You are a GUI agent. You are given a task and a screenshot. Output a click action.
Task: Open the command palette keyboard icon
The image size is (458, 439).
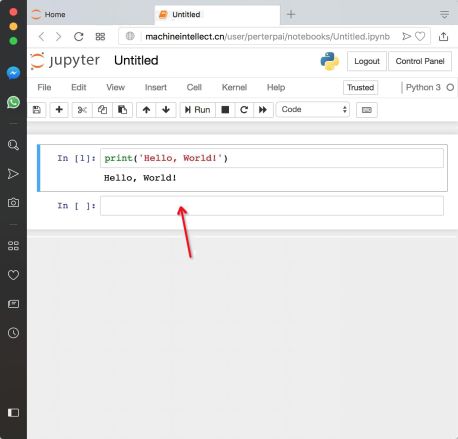tap(367, 110)
